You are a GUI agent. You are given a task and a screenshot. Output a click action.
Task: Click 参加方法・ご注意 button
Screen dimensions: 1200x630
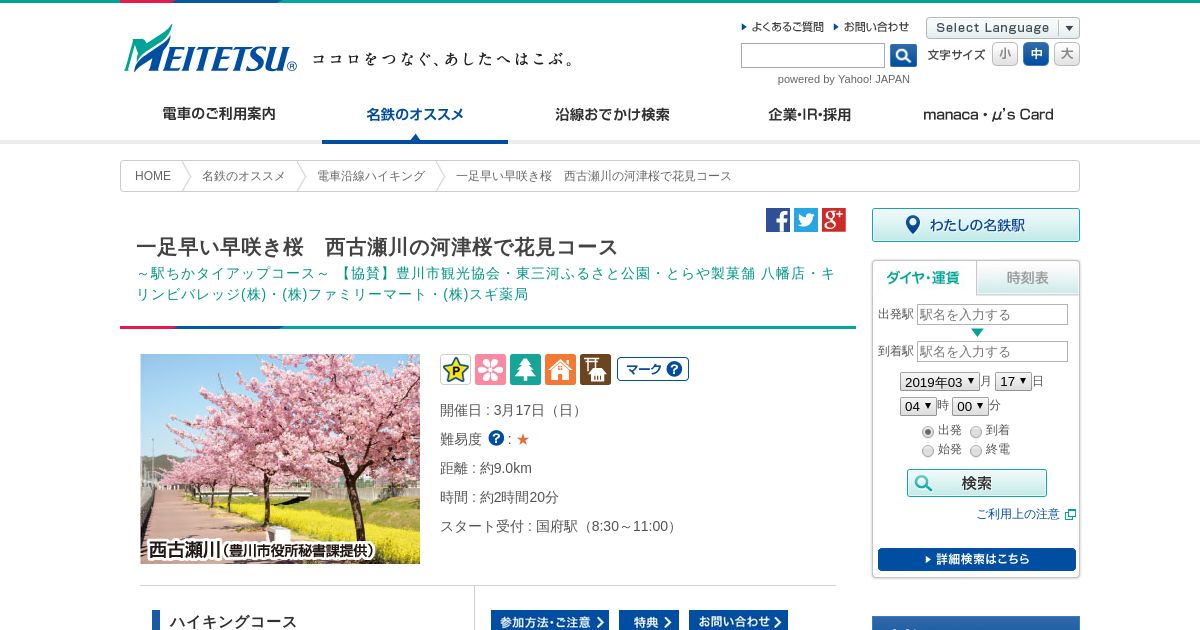550,621
